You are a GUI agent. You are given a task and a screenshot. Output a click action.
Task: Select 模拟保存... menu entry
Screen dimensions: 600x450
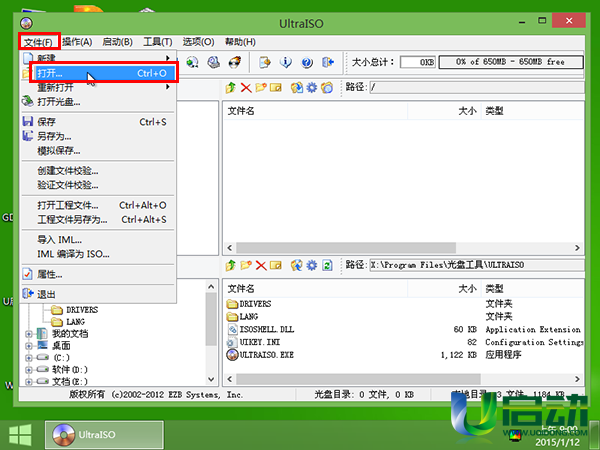98,151
